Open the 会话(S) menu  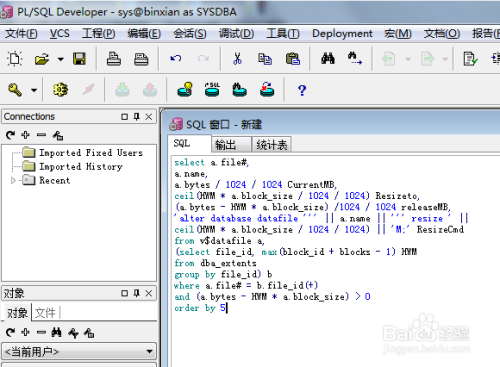[190, 34]
